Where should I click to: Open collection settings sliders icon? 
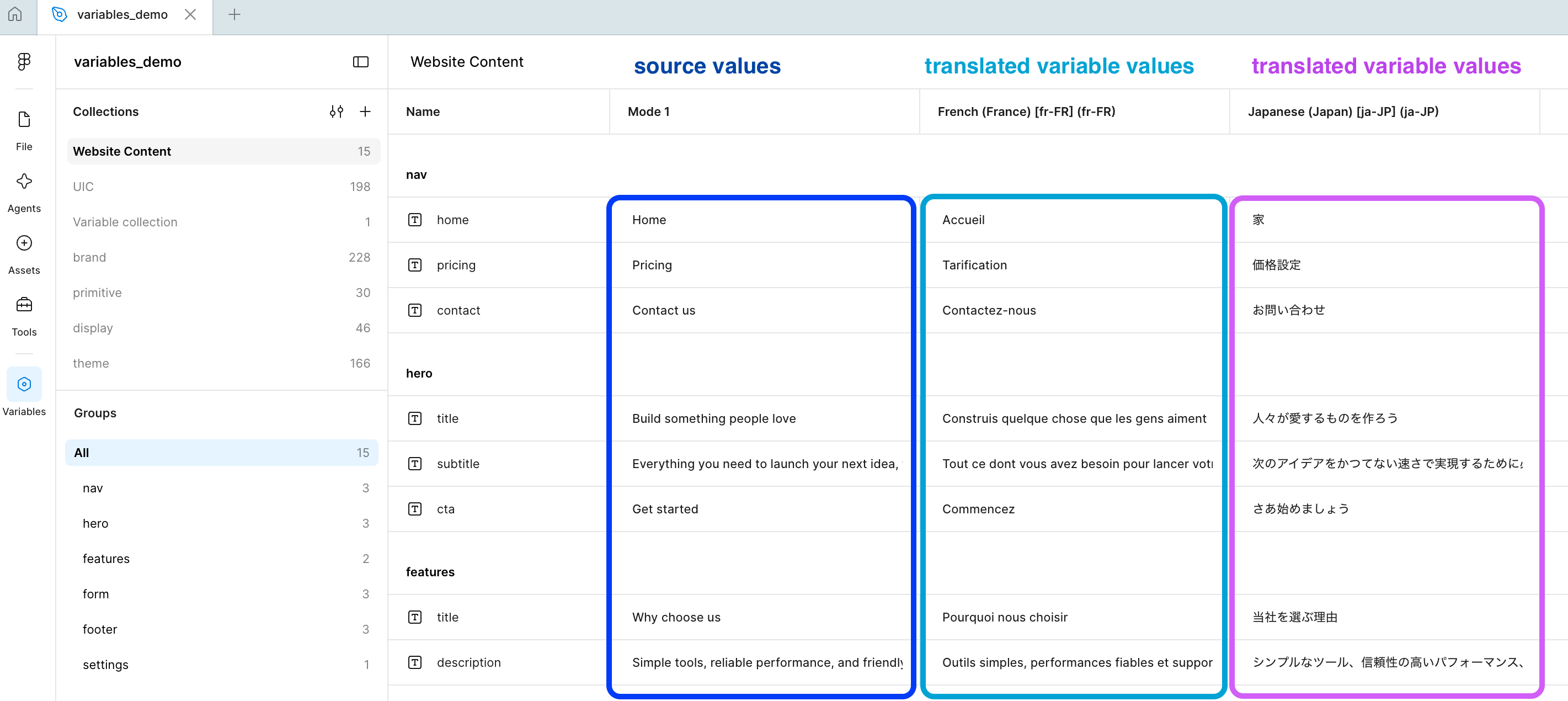click(337, 111)
